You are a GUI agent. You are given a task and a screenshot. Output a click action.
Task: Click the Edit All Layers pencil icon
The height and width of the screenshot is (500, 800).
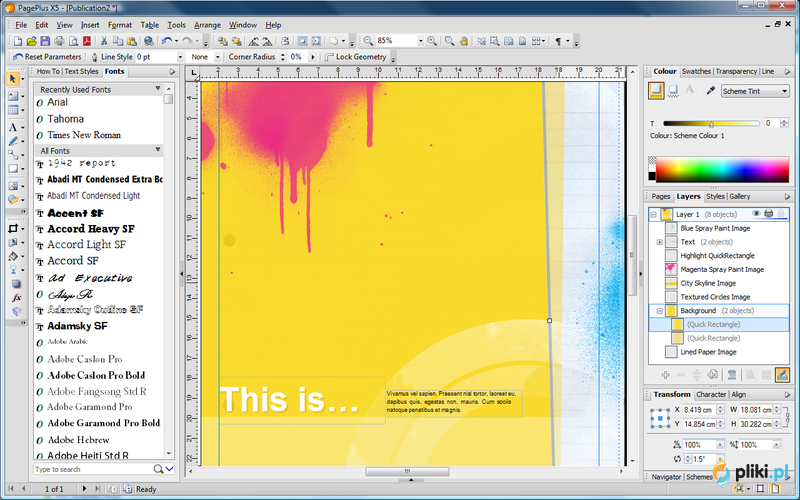[782, 375]
